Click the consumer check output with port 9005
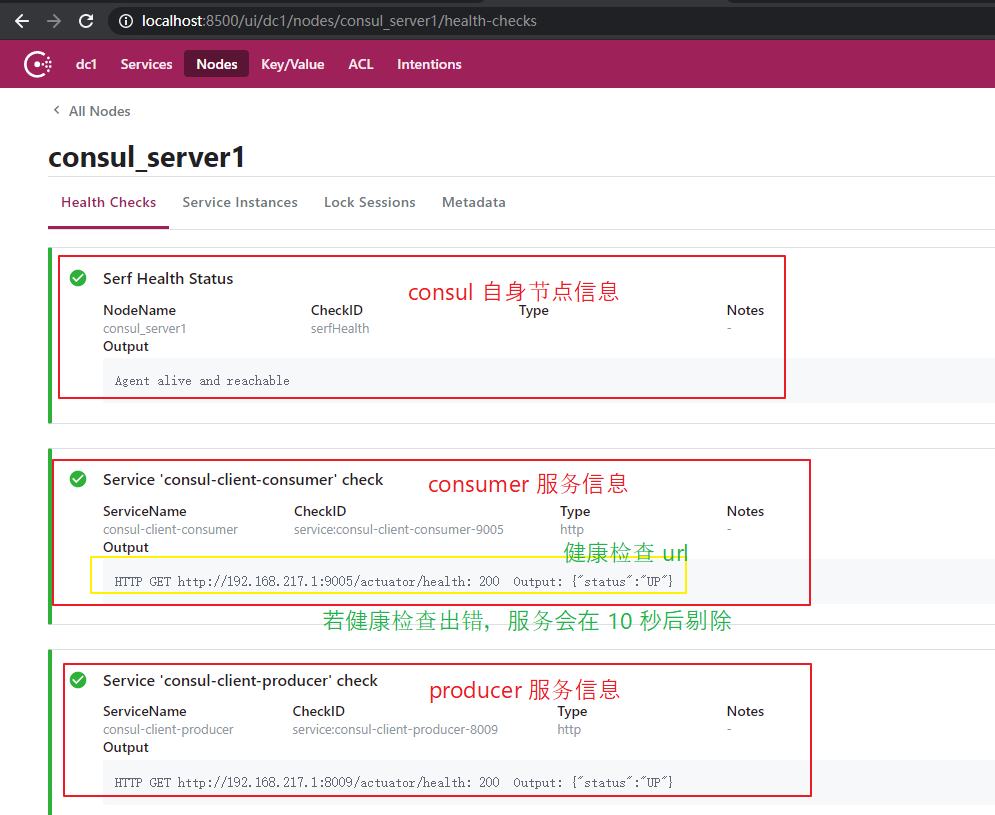 (393, 581)
